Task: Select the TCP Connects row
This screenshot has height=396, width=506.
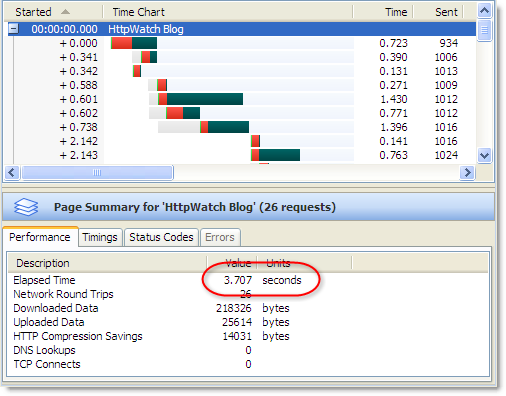Action: pos(247,364)
